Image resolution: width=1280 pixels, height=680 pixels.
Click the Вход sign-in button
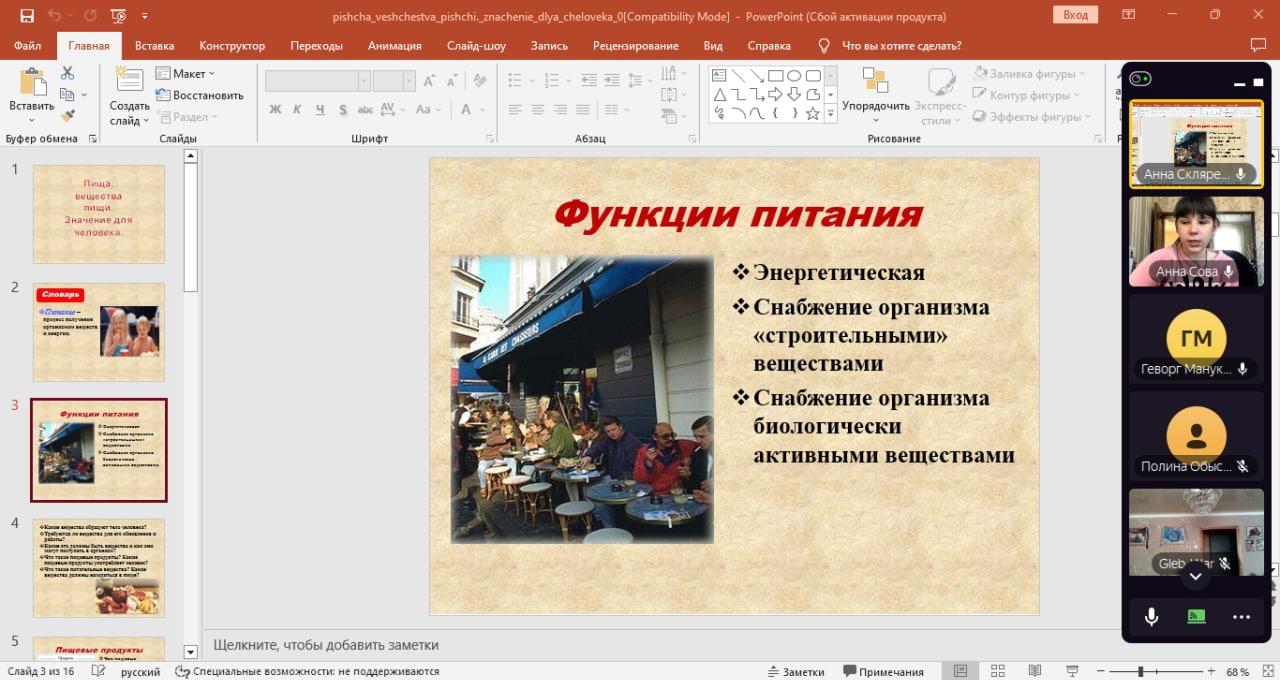click(1075, 16)
